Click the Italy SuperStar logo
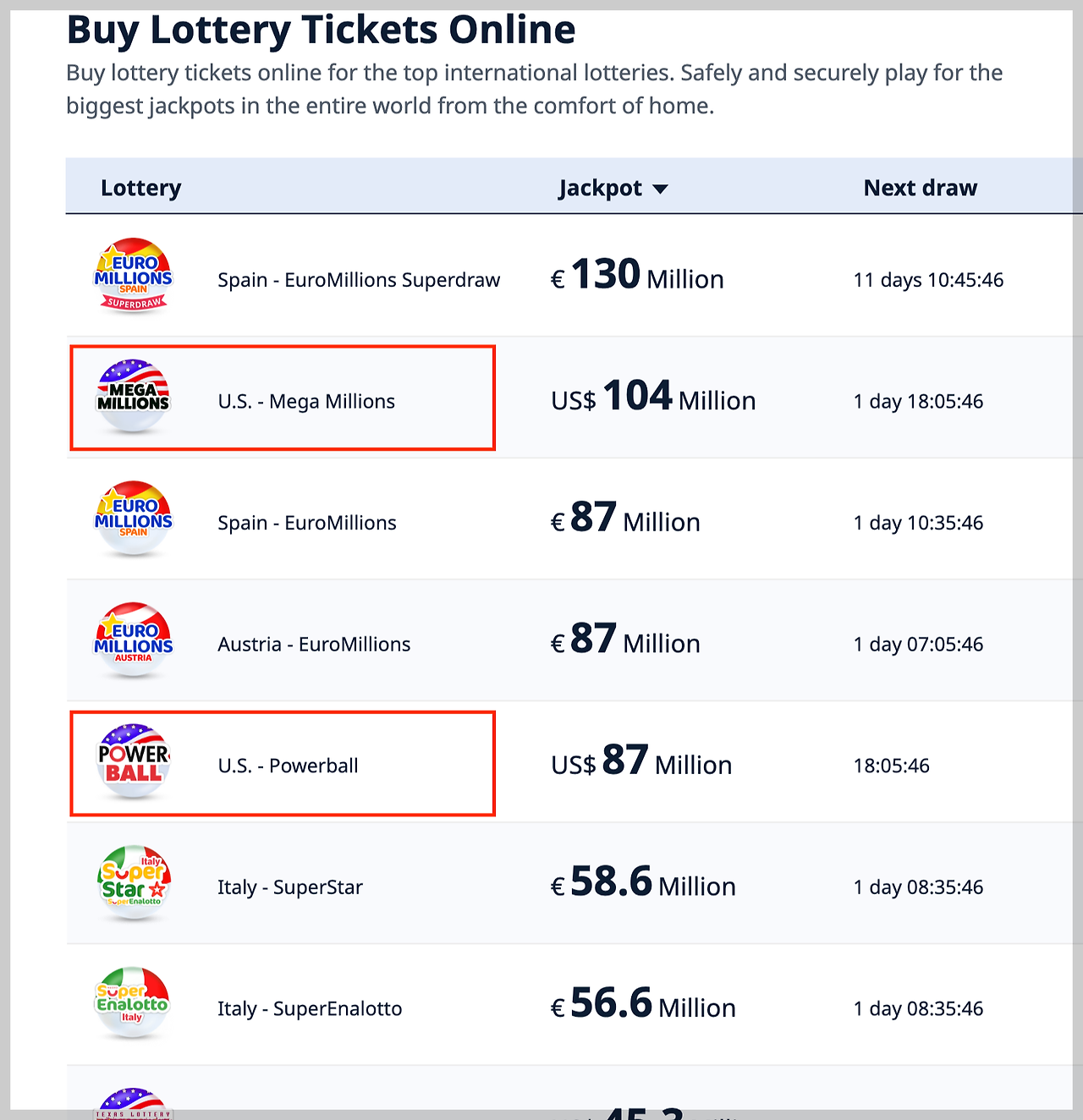This screenshot has width=1083, height=1120. [x=134, y=883]
